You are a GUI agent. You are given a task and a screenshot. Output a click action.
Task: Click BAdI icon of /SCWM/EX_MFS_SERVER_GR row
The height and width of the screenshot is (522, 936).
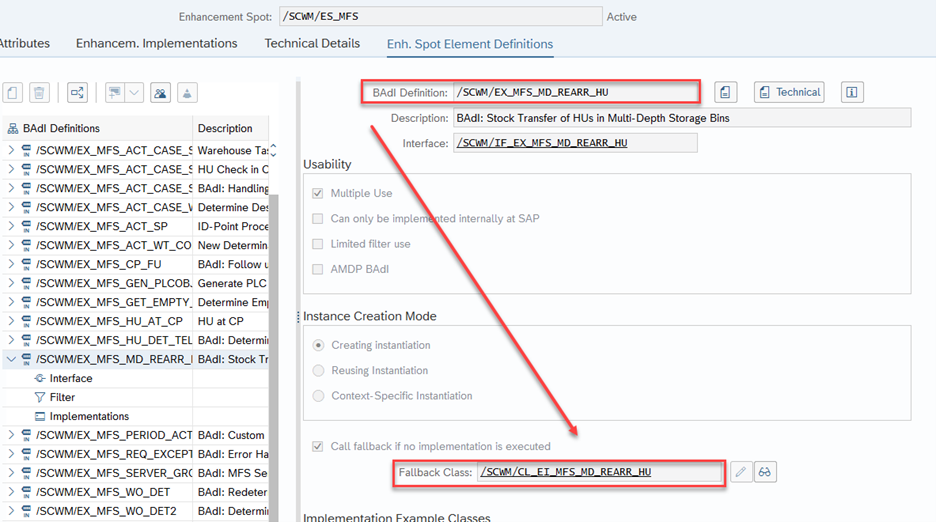pyautogui.click(x=26, y=473)
